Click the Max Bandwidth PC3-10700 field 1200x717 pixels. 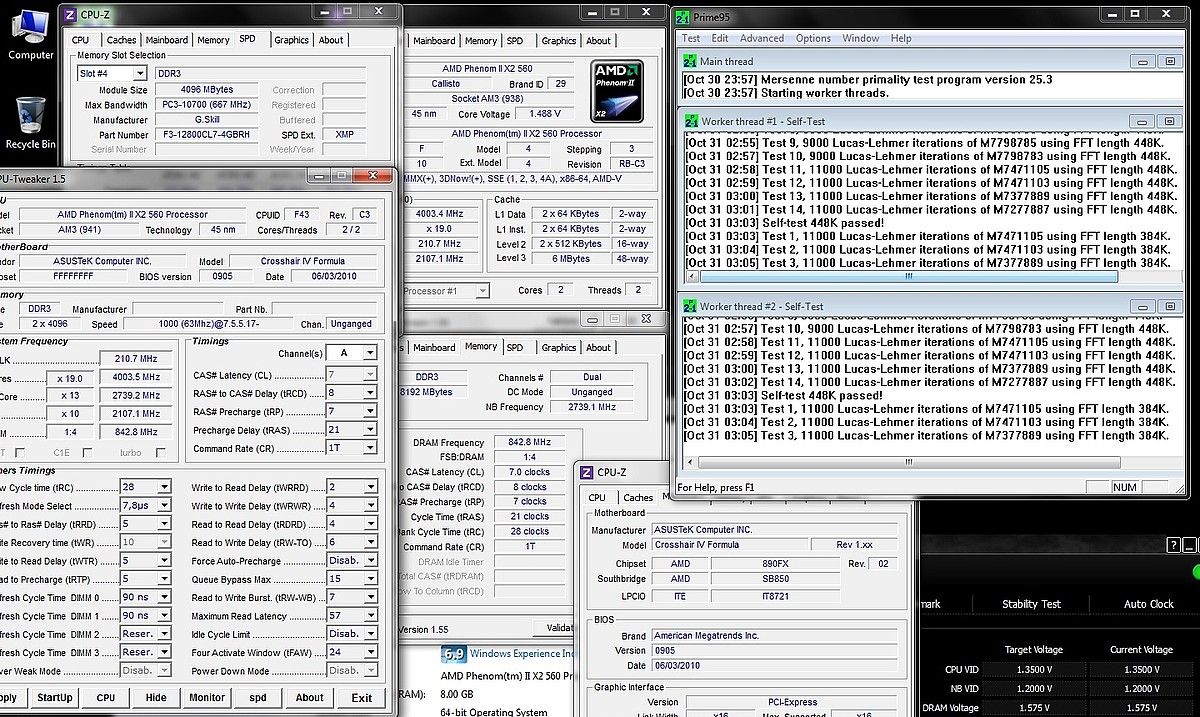pyautogui.click(x=208, y=105)
